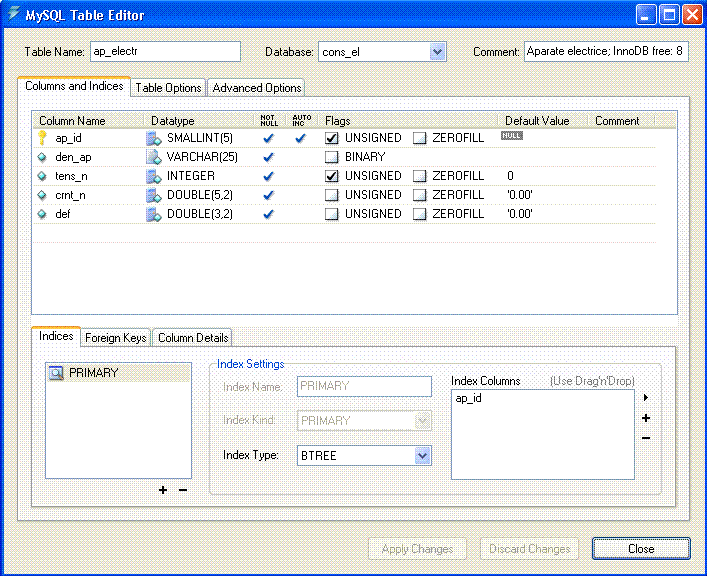
Task: Switch to the Table Options tab
Action: [x=169, y=88]
